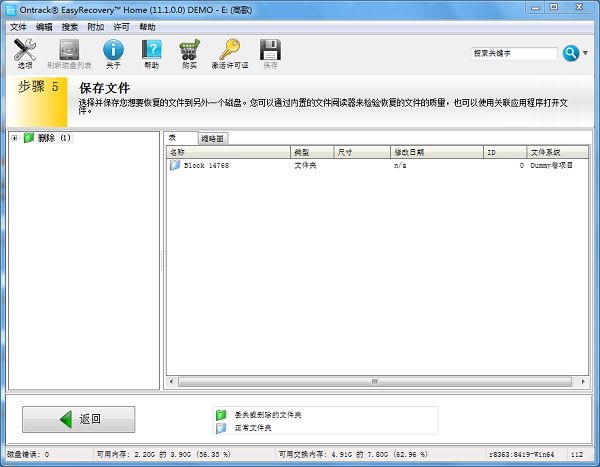600x467 pixels.
Task: Click the disk errors status entry
Action: pos(28,455)
